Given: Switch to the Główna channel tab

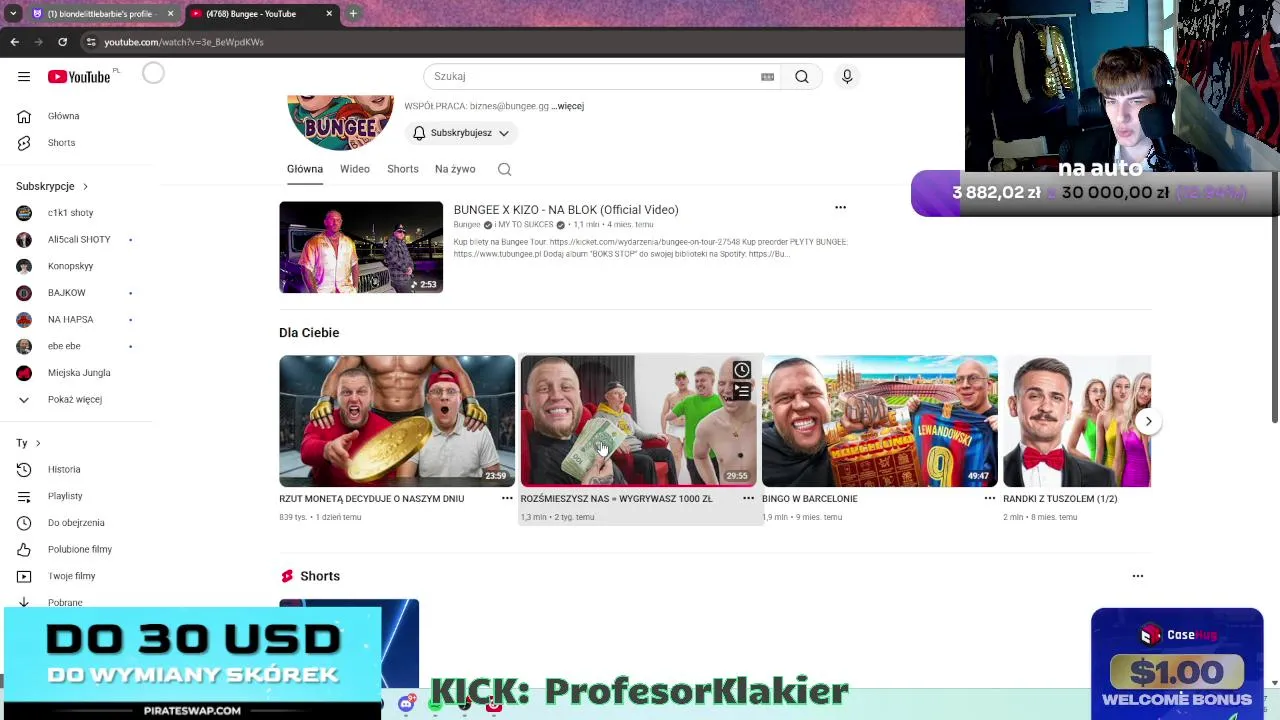Looking at the screenshot, I should pos(305,169).
